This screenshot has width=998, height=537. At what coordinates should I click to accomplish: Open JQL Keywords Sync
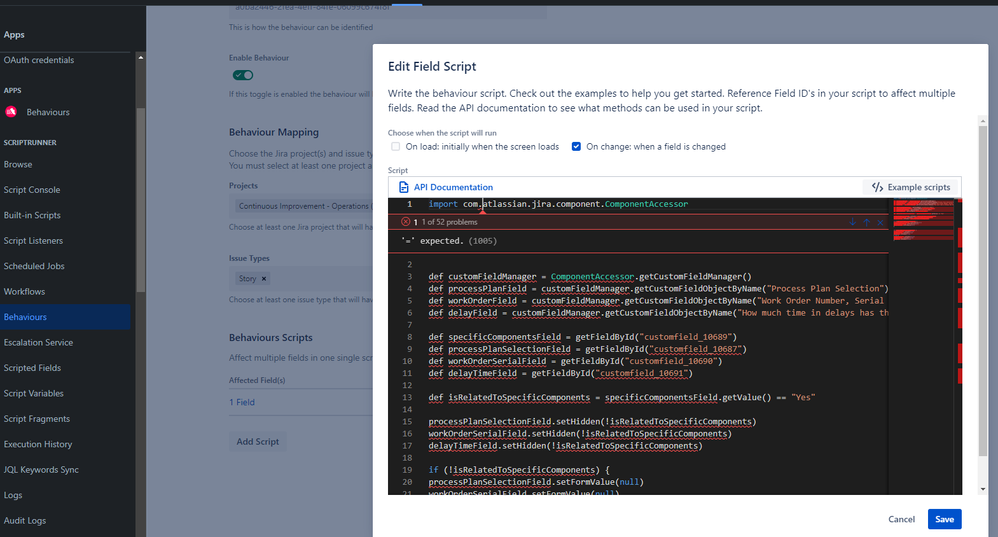pos(41,470)
